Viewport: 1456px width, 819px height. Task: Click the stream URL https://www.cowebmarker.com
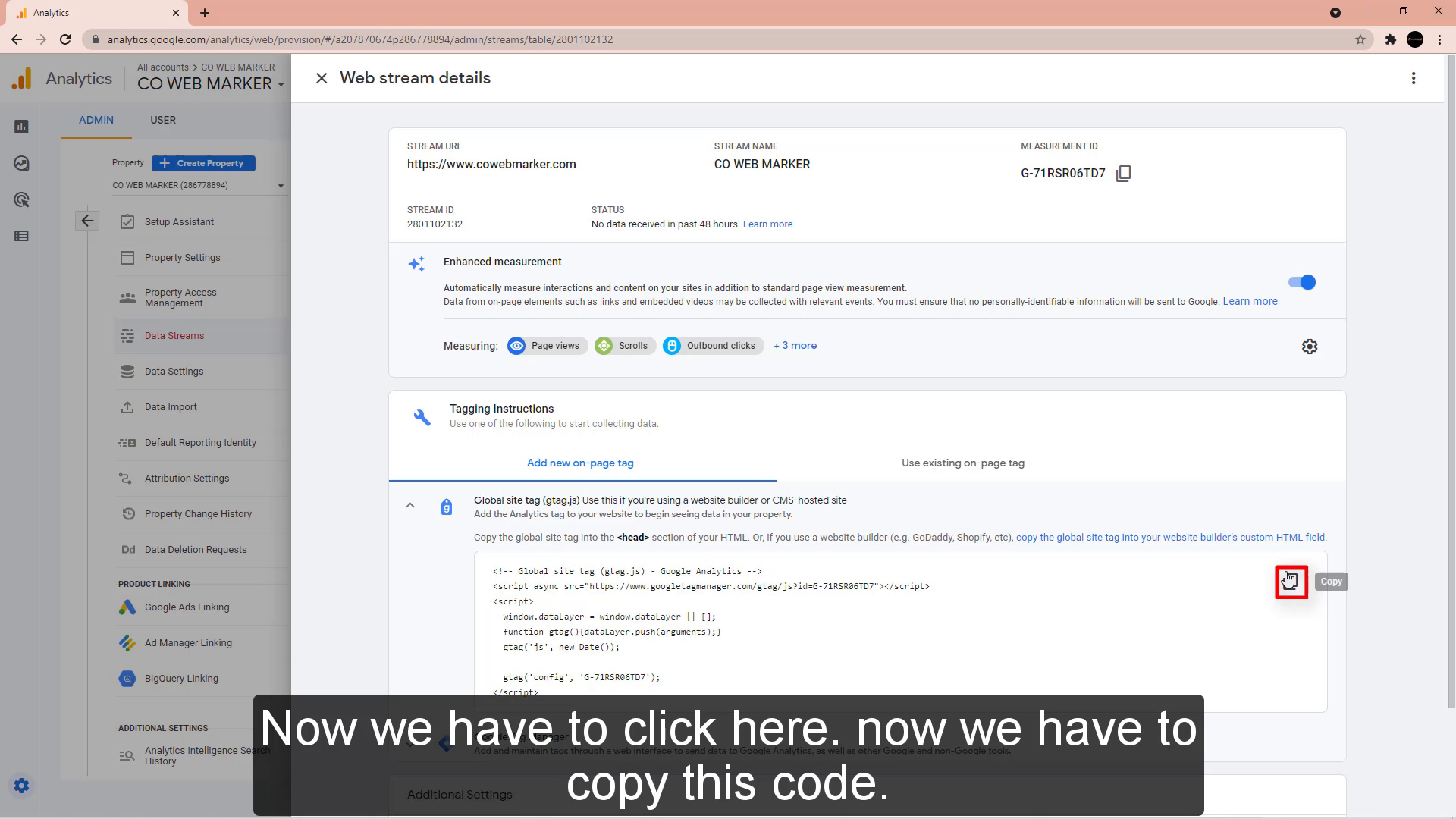[x=491, y=165]
